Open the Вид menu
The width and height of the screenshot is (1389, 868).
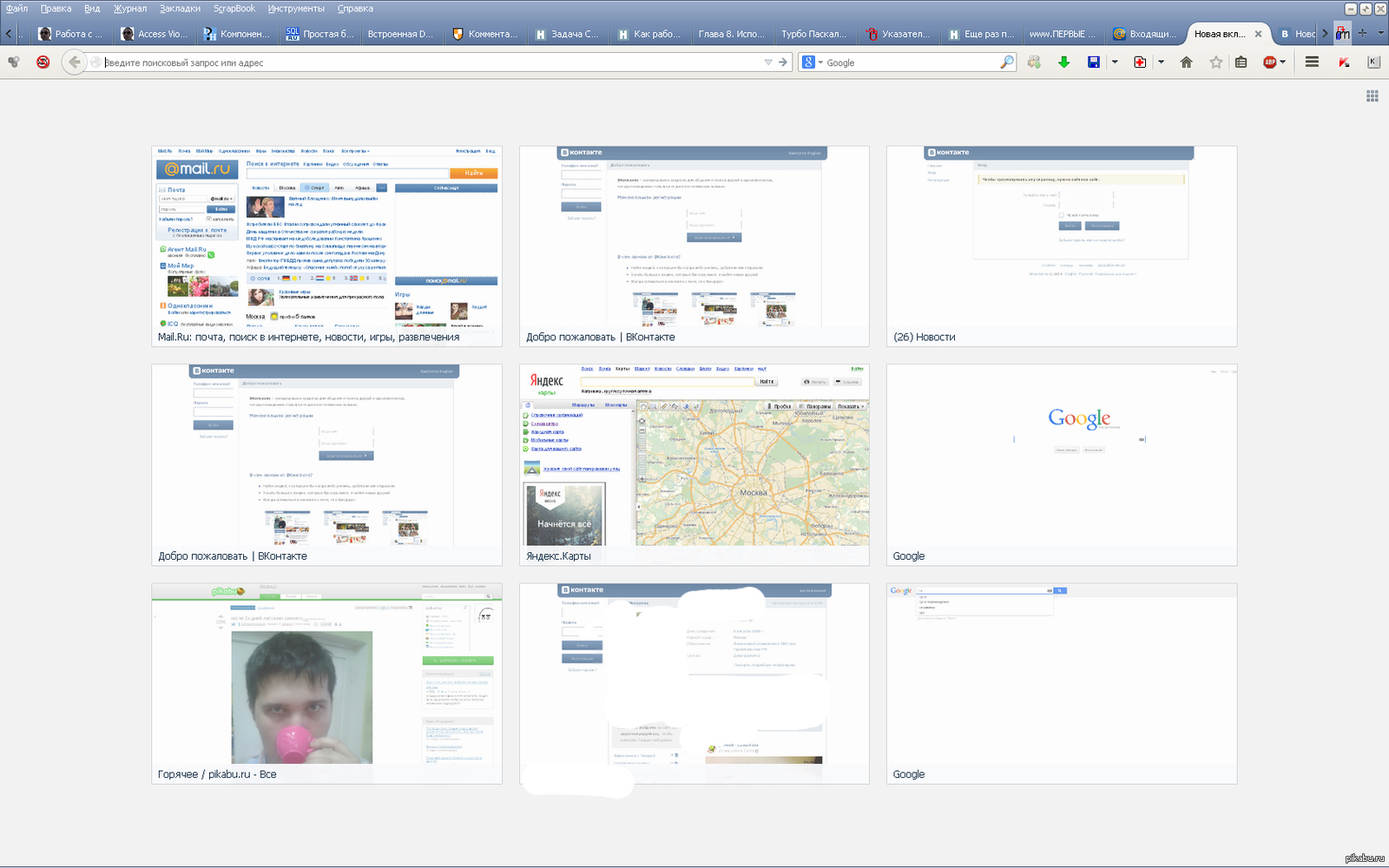(x=92, y=9)
